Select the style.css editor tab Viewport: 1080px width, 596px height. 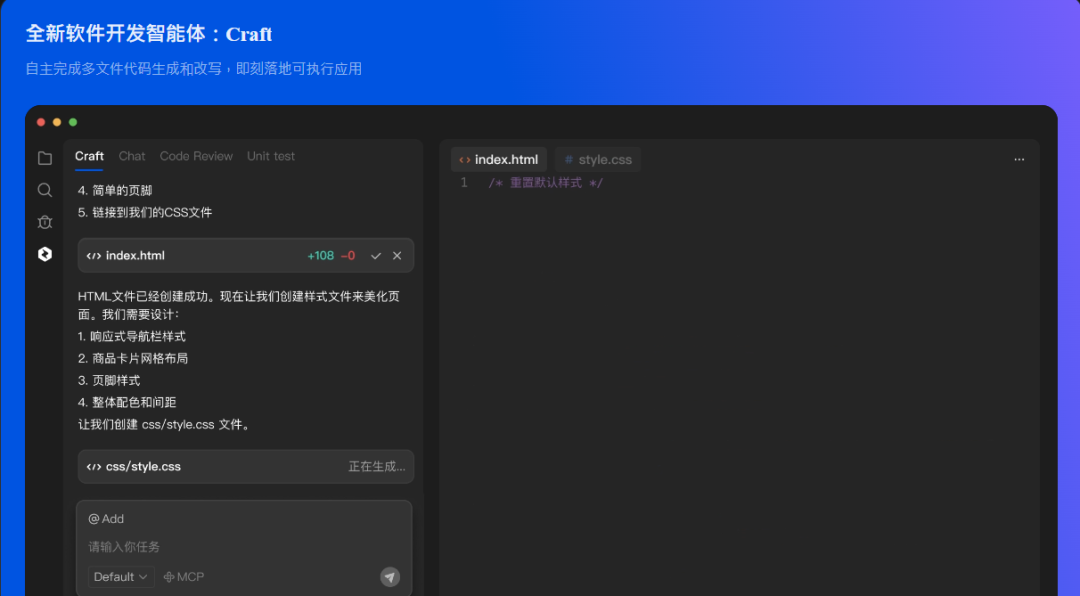(x=598, y=159)
